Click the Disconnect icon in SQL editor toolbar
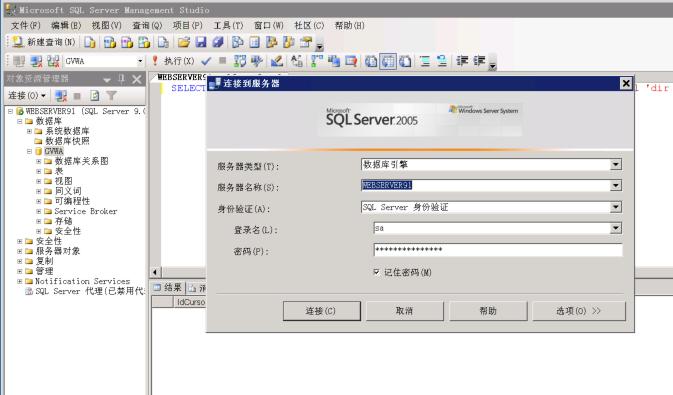 point(36,61)
